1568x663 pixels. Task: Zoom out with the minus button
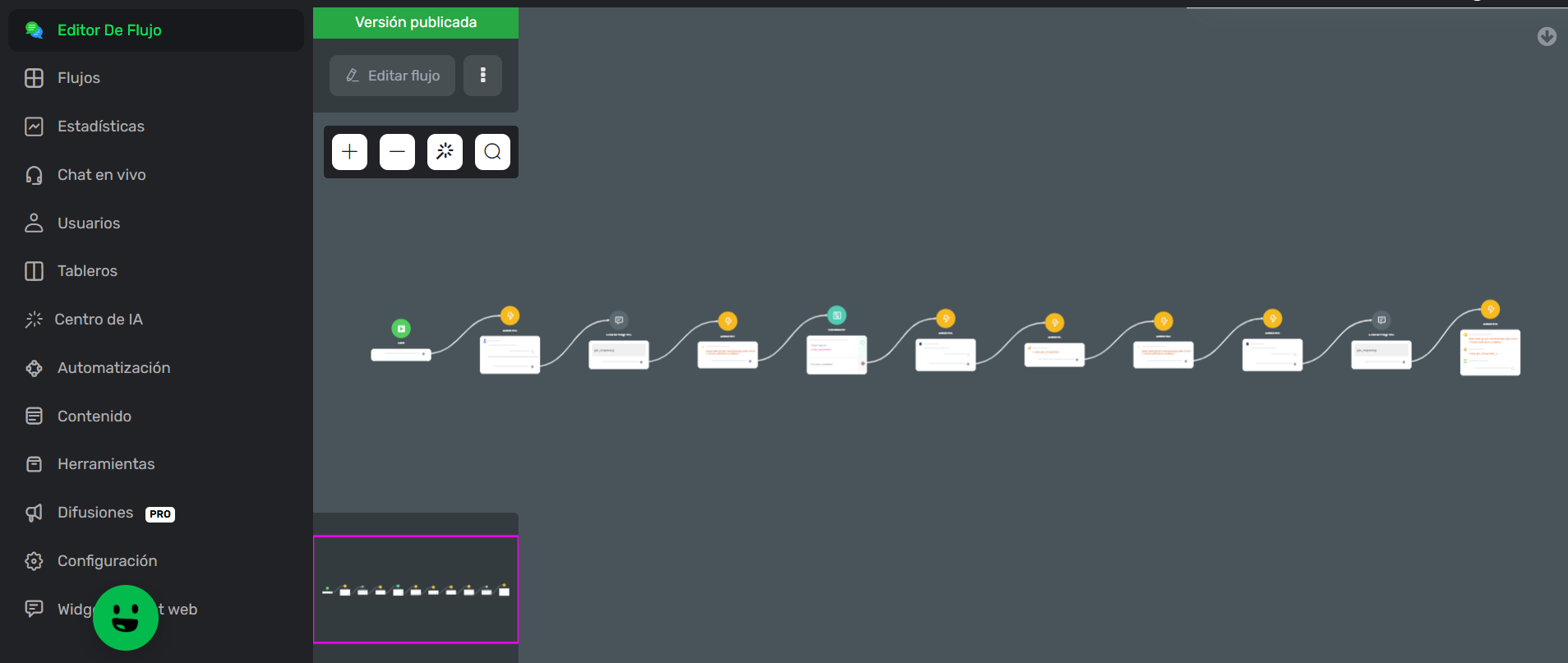[397, 152]
